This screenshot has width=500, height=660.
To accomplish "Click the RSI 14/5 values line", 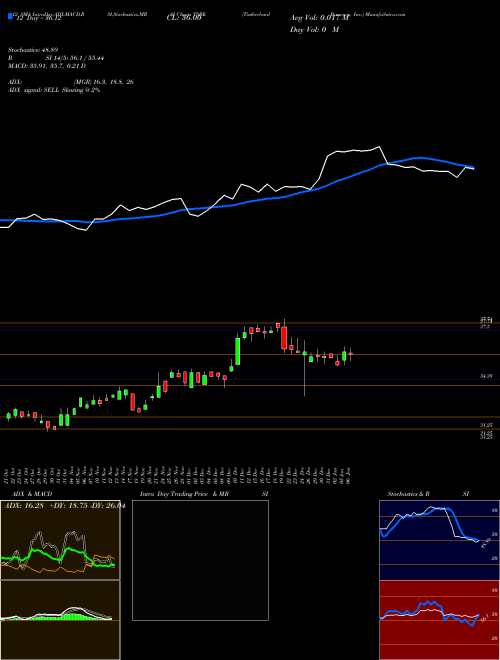I will 56,58.
